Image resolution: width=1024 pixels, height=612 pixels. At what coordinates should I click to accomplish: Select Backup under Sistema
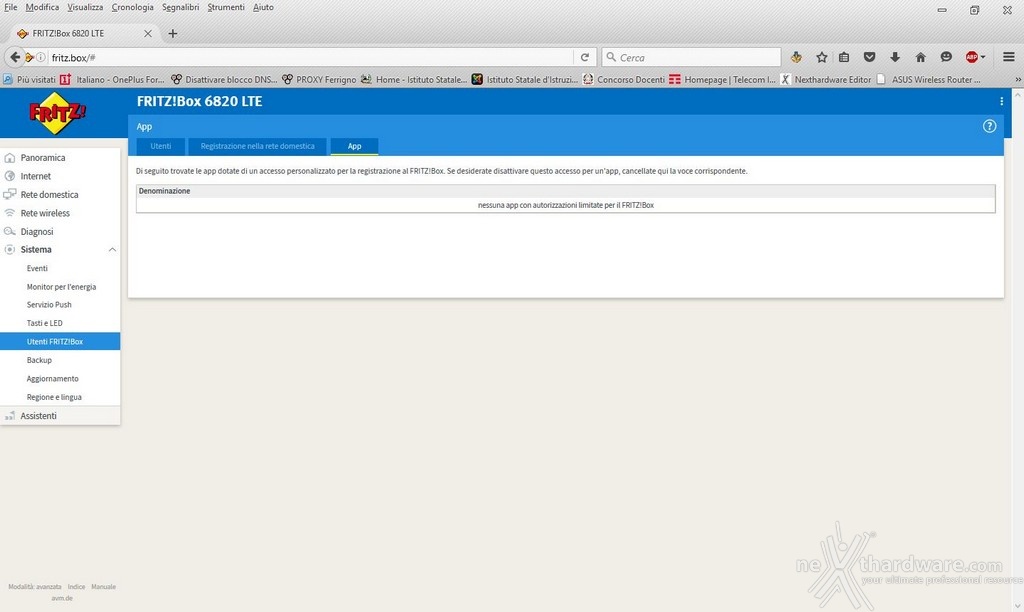[x=39, y=360]
